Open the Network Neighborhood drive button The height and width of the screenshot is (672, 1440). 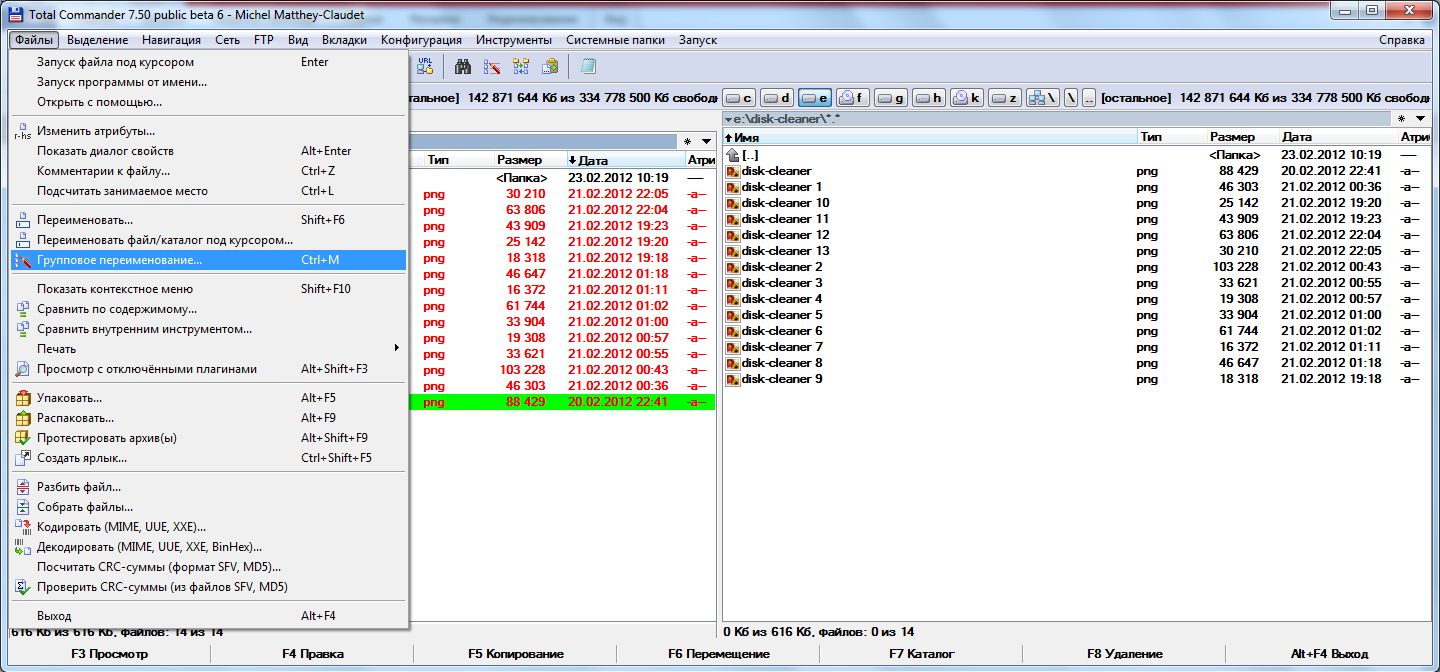click(1043, 98)
